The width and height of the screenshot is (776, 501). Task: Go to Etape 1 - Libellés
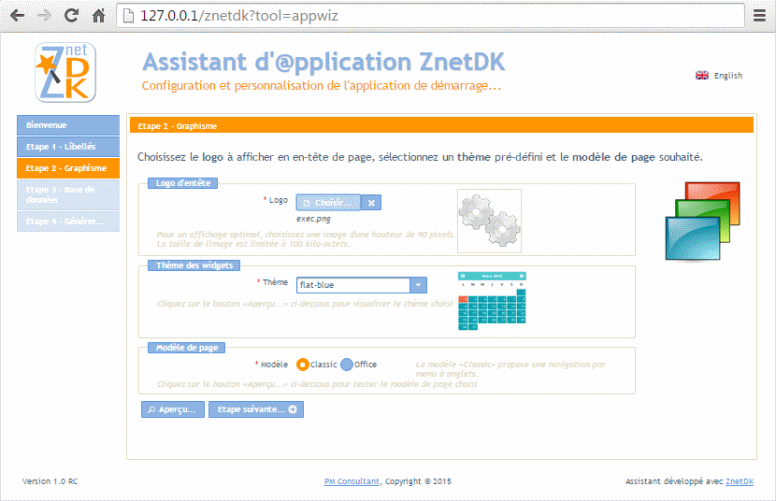pos(68,147)
